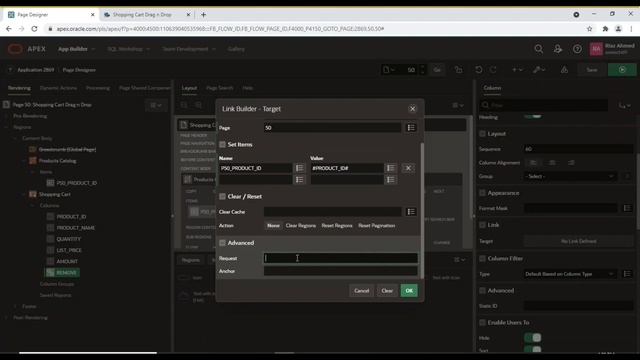This screenshot has height=360, width=640.
Task: Select PRODUCT_NAME column in tree
Action: [76, 228]
